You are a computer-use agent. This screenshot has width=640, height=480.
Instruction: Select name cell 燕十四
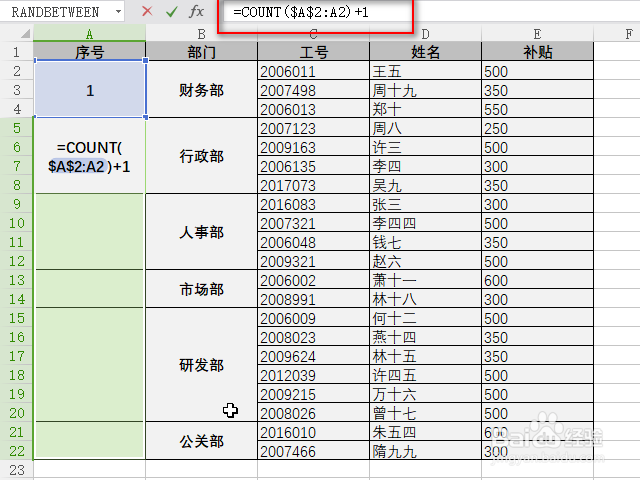coord(425,337)
